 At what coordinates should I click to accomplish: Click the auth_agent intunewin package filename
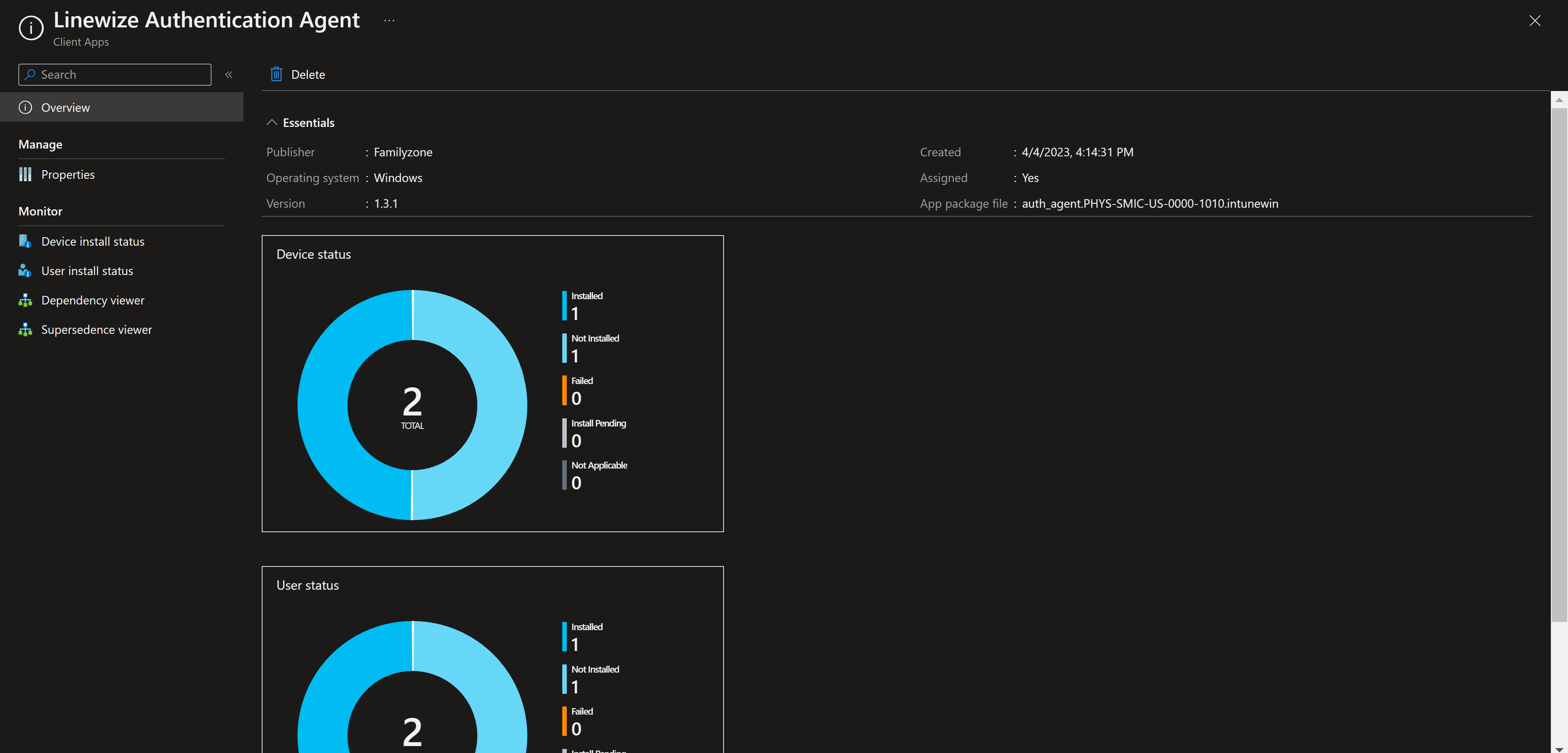pyautogui.click(x=1150, y=203)
